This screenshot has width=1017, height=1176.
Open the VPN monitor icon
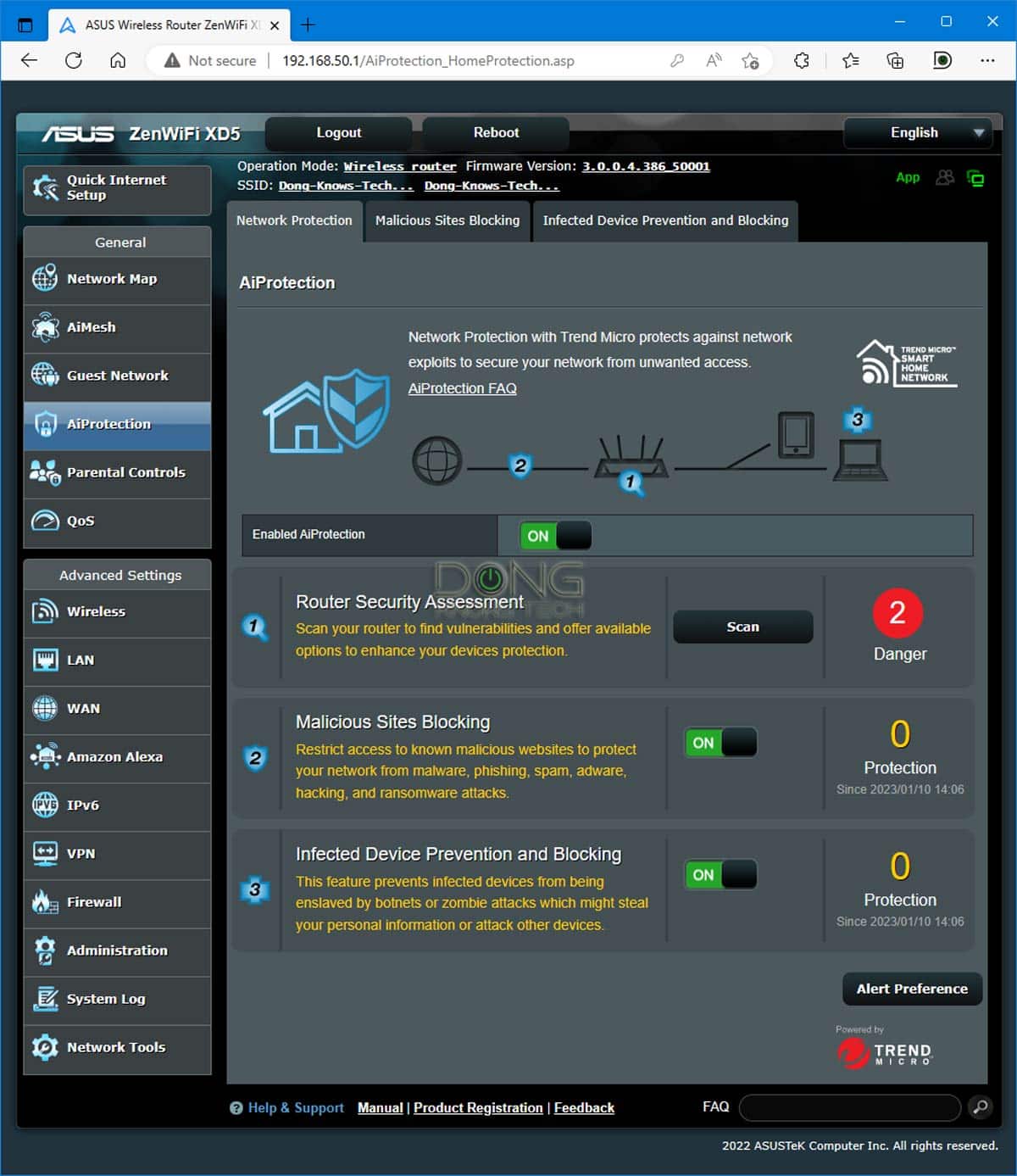point(45,853)
